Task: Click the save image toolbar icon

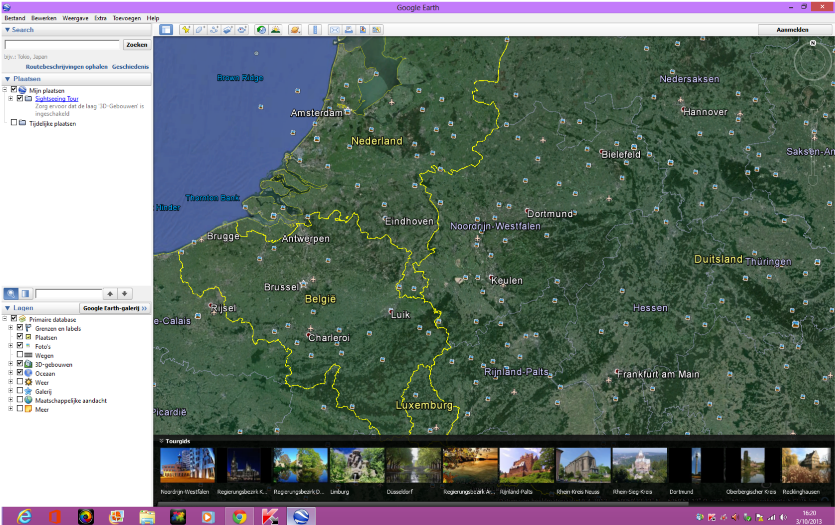Action: pyautogui.click(x=363, y=30)
